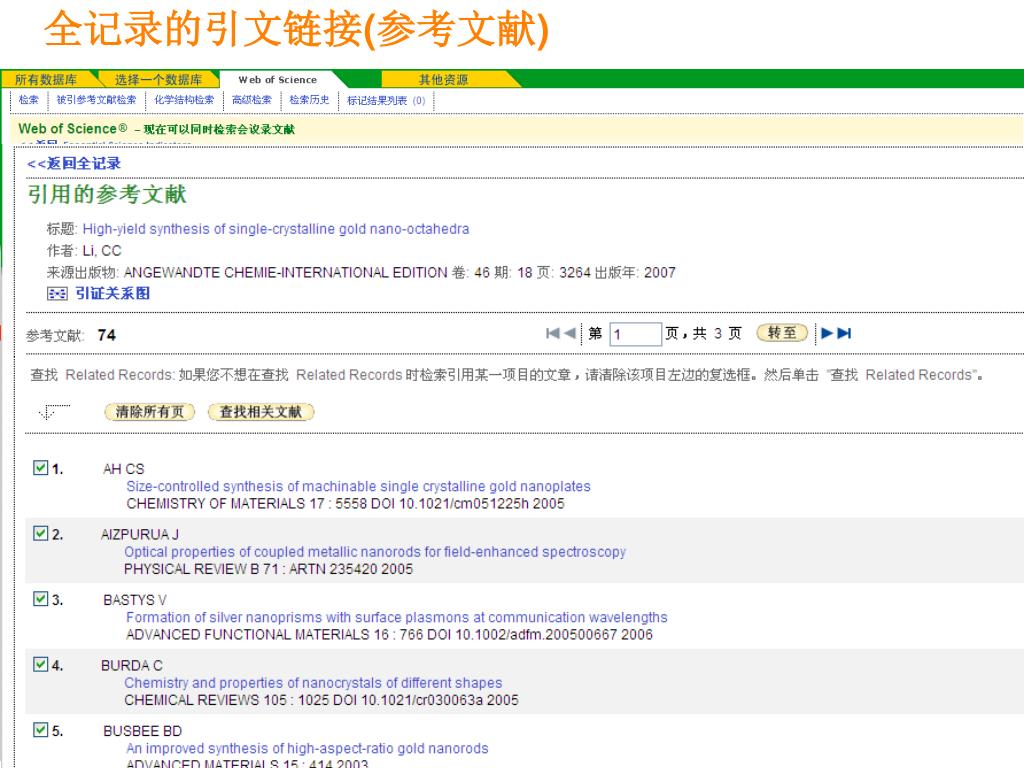Uncheck reference 2 AIZPURUA J checkbox
This screenshot has width=1024, height=768.
[x=40, y=534]
